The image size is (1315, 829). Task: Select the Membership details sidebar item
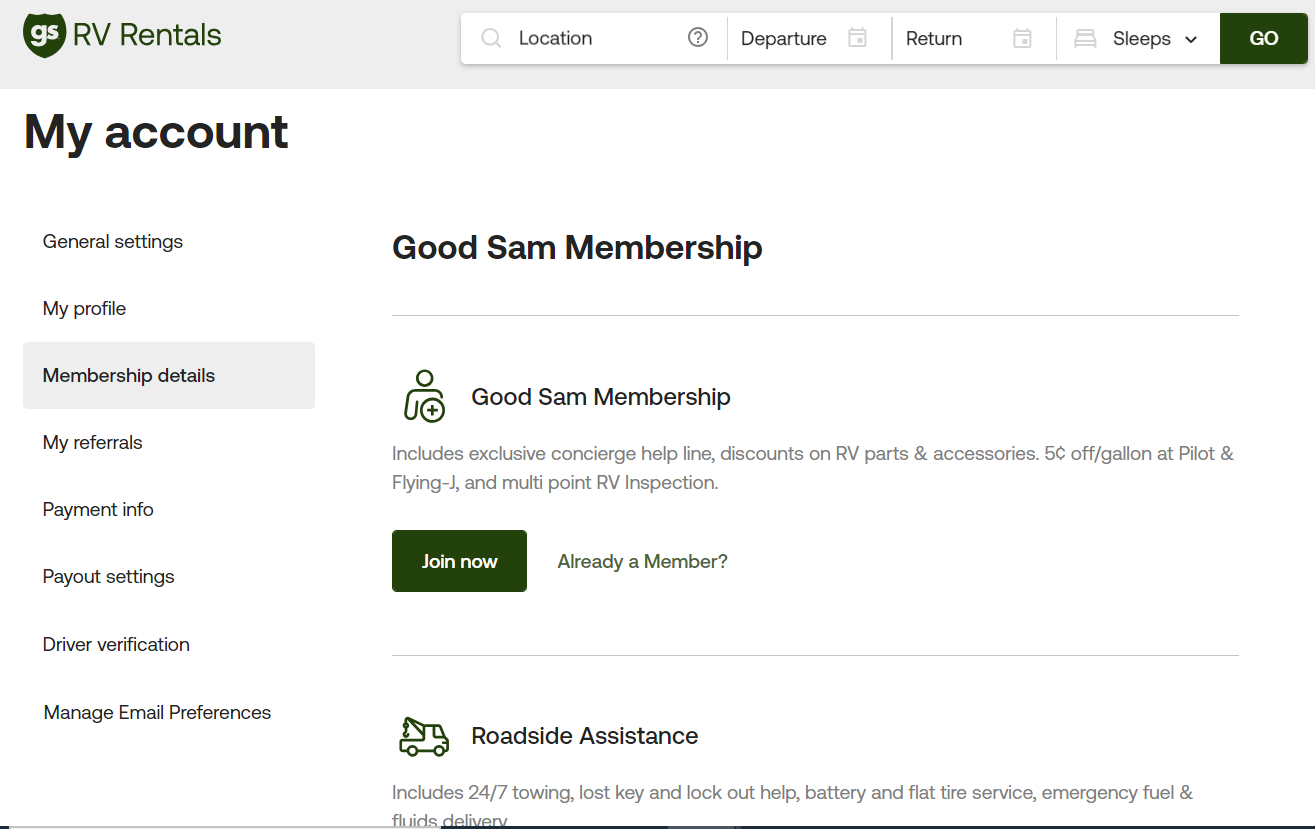coord(129,375)
